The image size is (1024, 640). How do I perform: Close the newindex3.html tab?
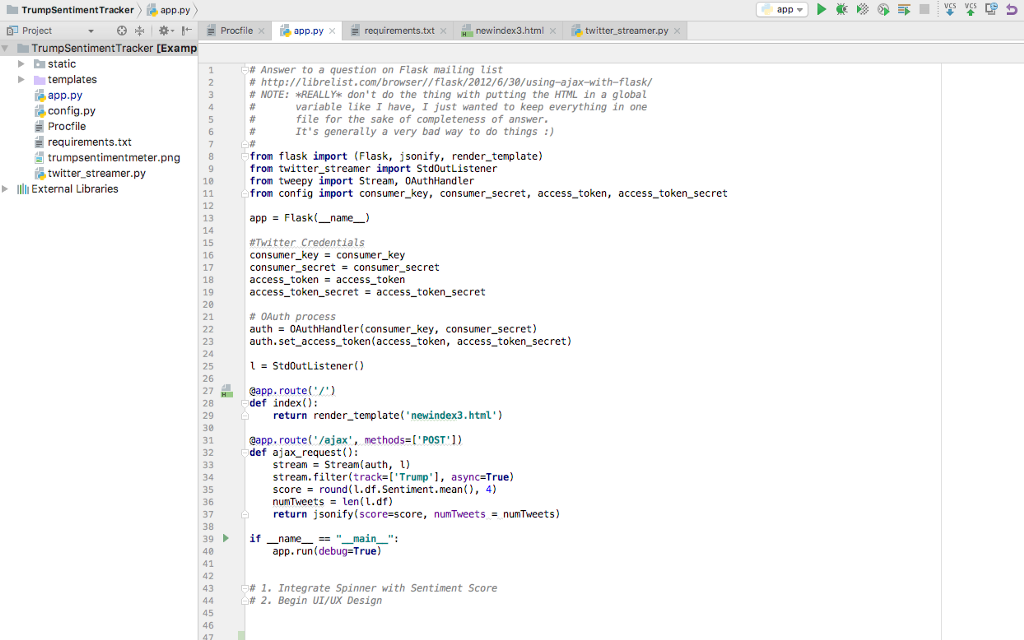554,31
